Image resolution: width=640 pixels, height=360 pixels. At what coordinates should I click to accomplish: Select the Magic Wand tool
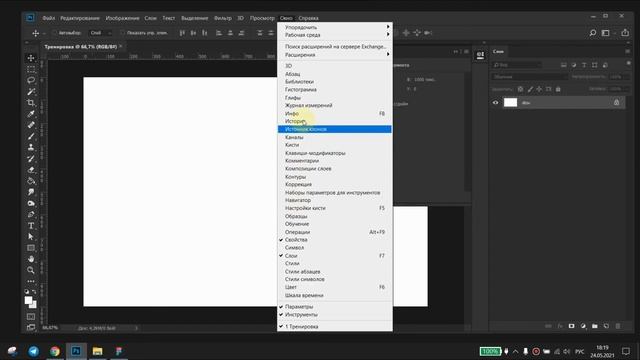click(31, 91)
